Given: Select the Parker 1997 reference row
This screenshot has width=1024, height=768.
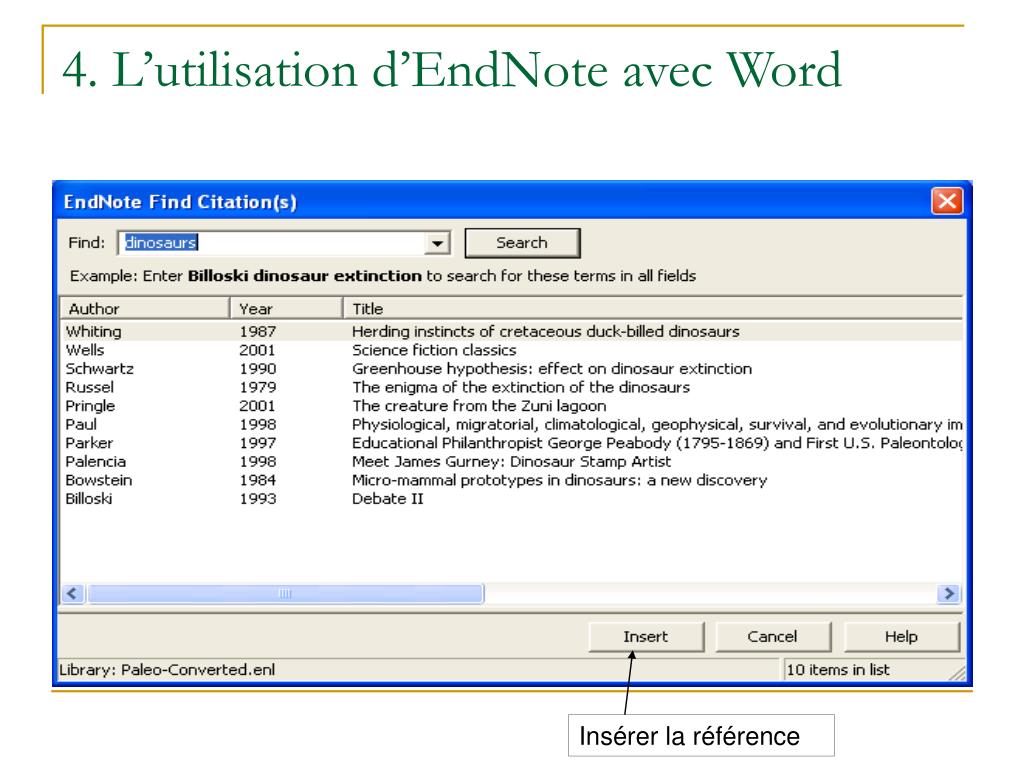Looking at the screenshot, I should coord(512,443).
